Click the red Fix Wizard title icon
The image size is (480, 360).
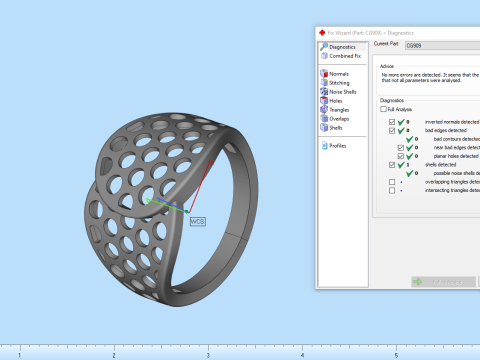click(322, 33)
